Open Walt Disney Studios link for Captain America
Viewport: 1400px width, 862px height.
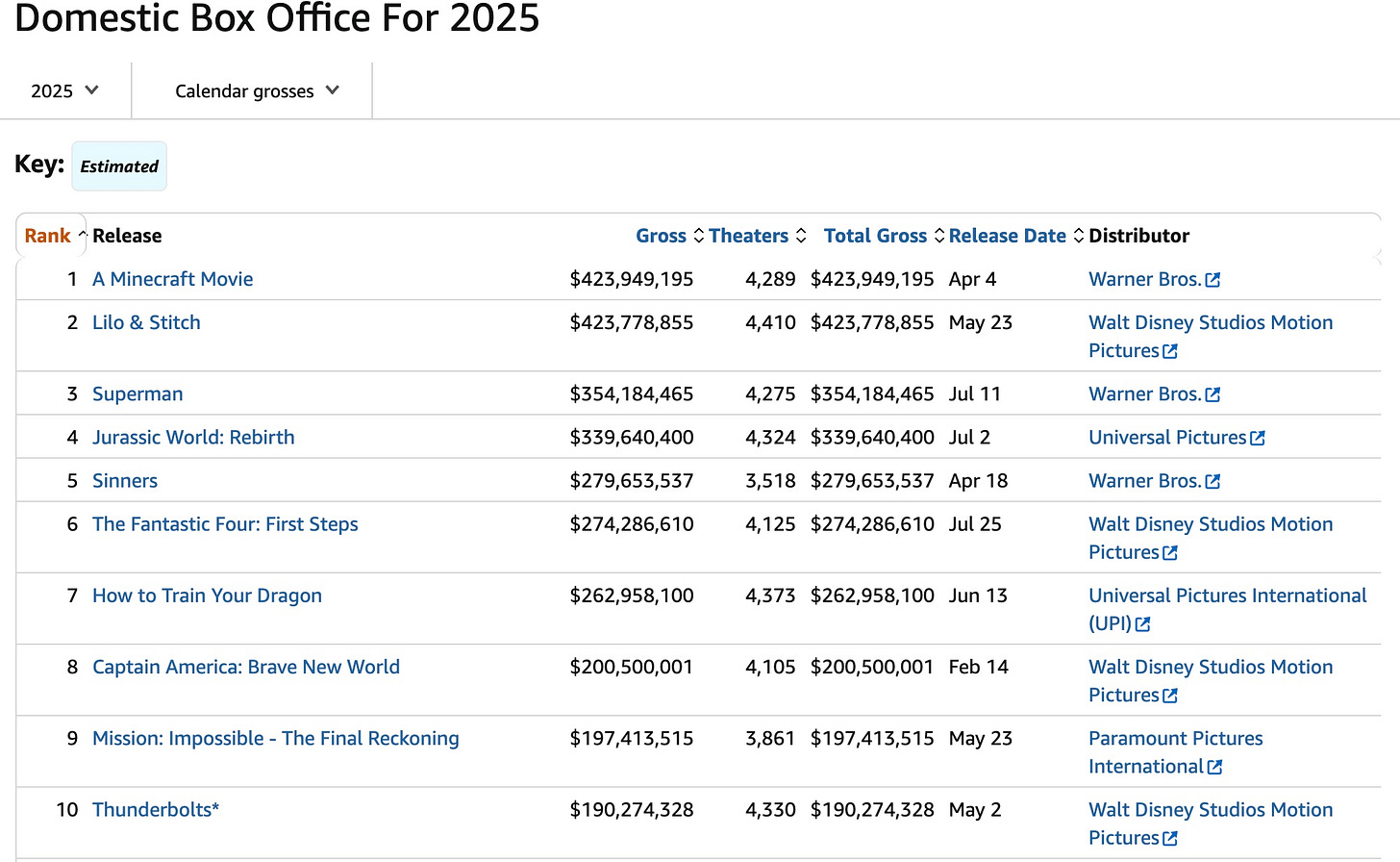(x=1211, y=680)
